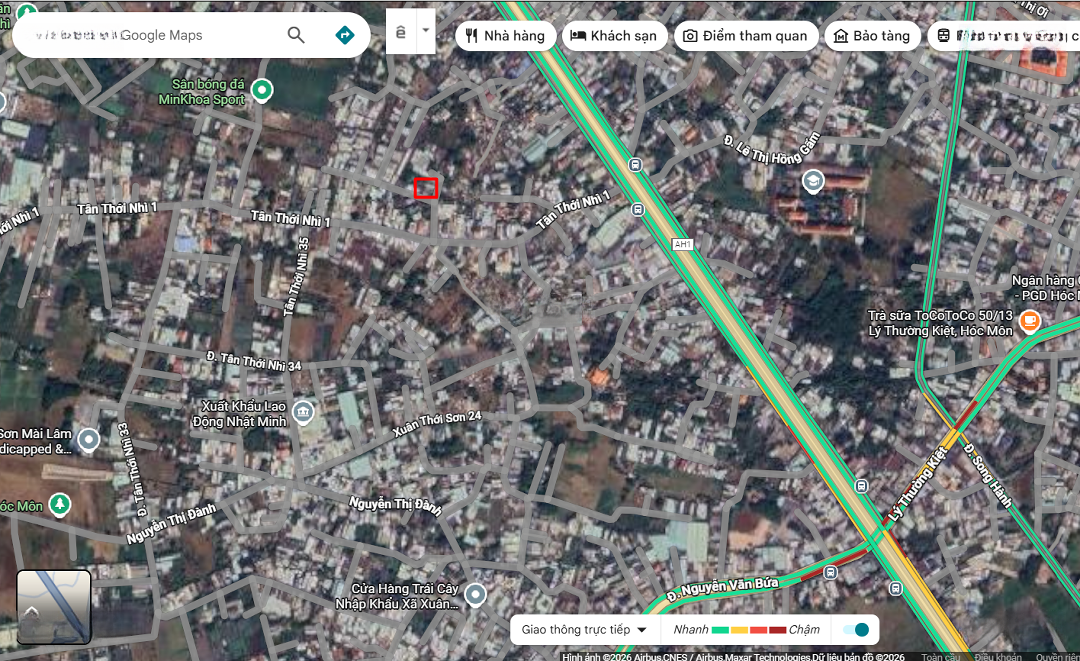
Task: Click the Xuất Khẩu Lao Động Nhật Minh pin
Action: (303, 412)
